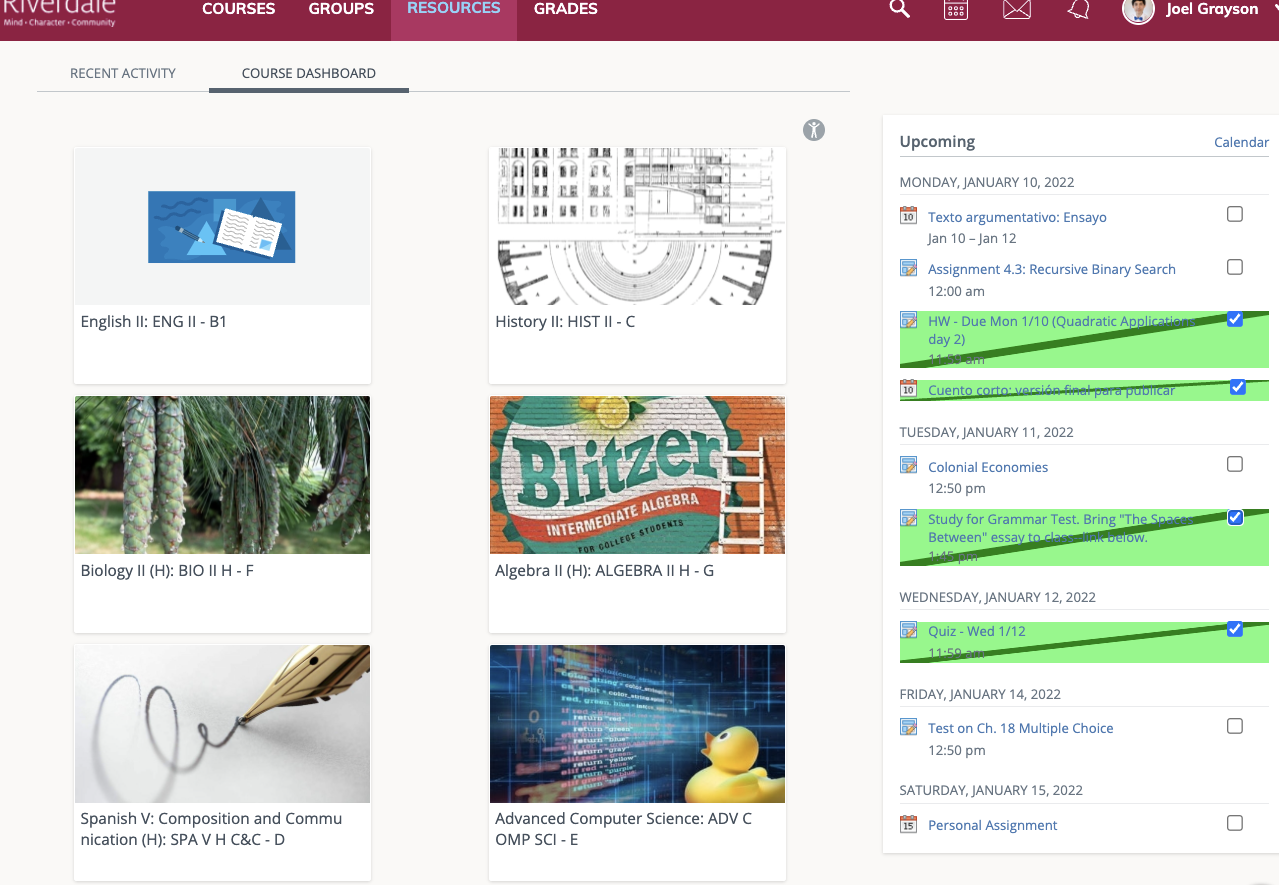1279x885 pixels.
Task: Click Algebra II (H): ALGEBRA II H - G title
Action: click(x=604, y=571)
